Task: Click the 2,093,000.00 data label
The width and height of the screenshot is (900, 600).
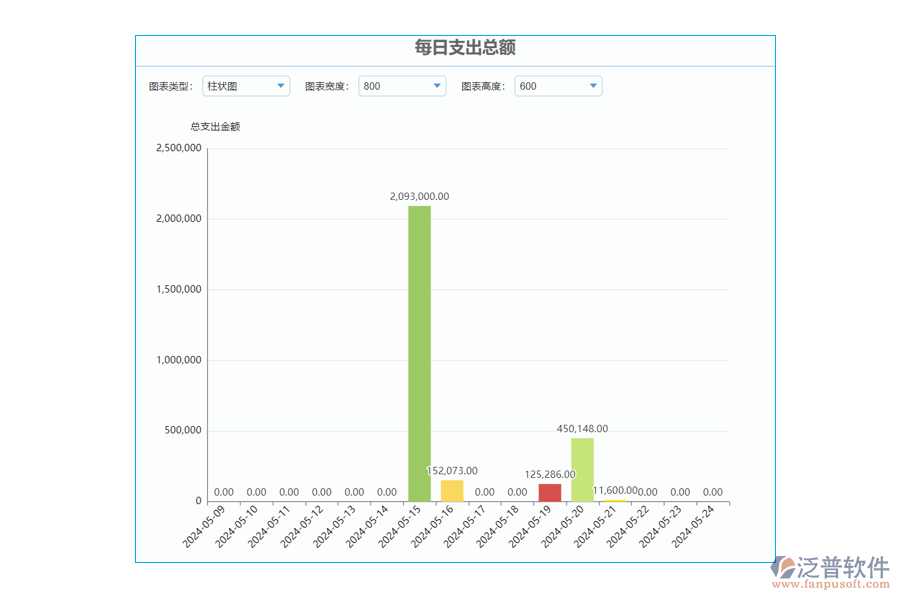Action: tap(418, 196)
